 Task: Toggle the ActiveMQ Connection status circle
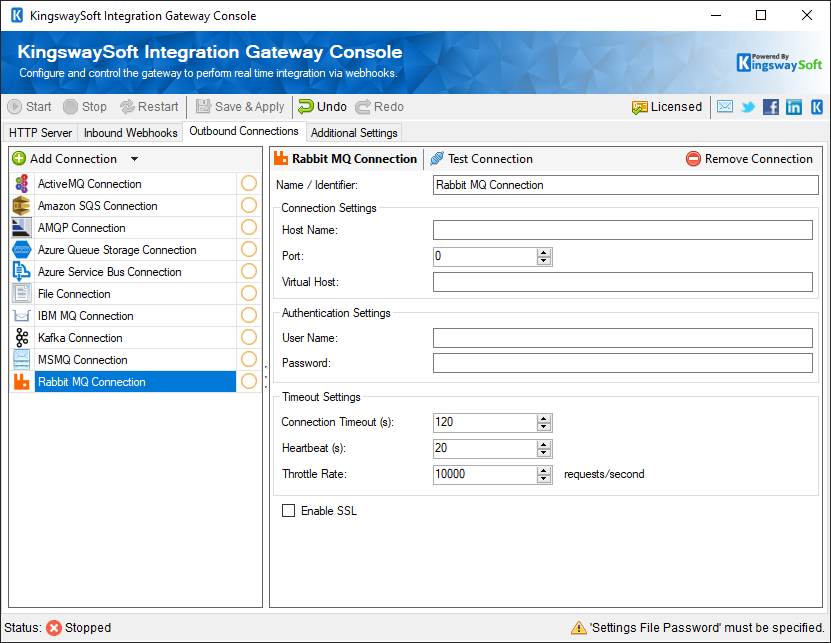(x=249, y=183)
